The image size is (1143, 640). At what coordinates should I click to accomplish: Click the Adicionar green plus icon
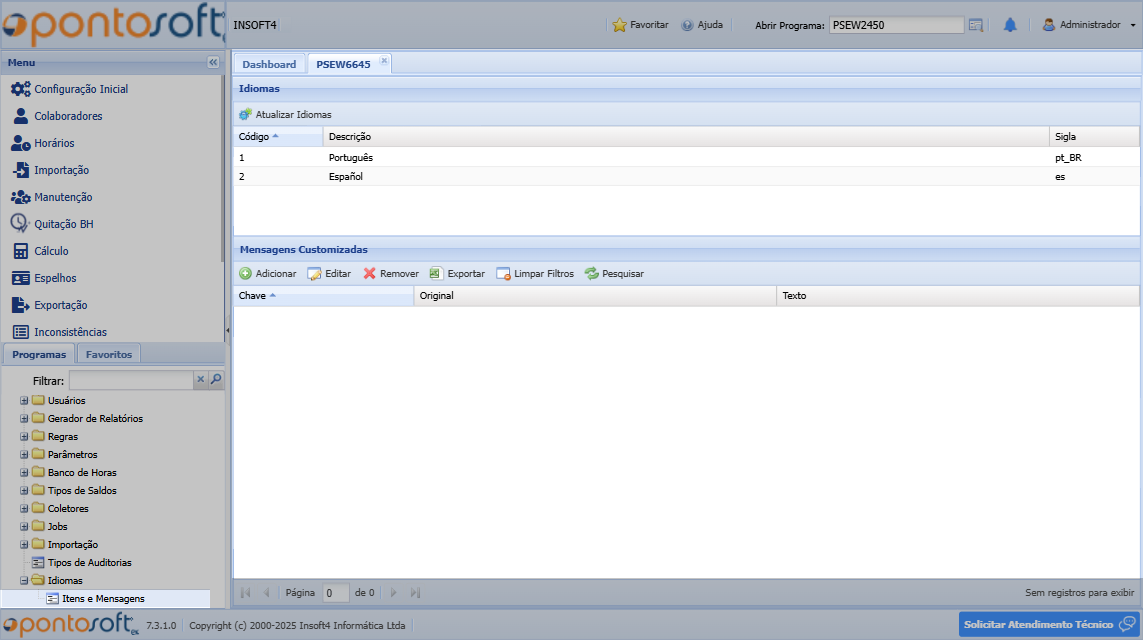pyautogui.click(x=245, y=274)
